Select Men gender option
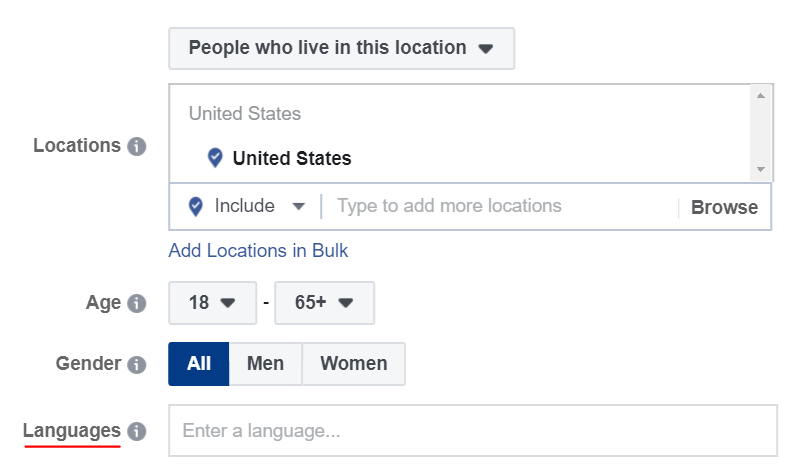The width and height of the screenshot is (791, 471). [x=265, y=364]
